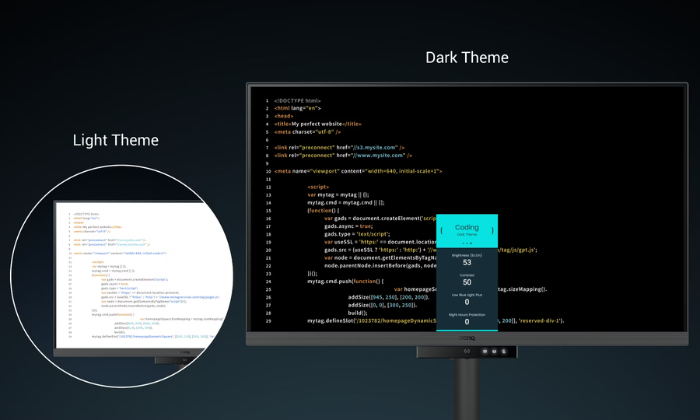The image size is (700, 420).
Task: Select the Coding mode header in OSD
Action: (x=467, y=228)
